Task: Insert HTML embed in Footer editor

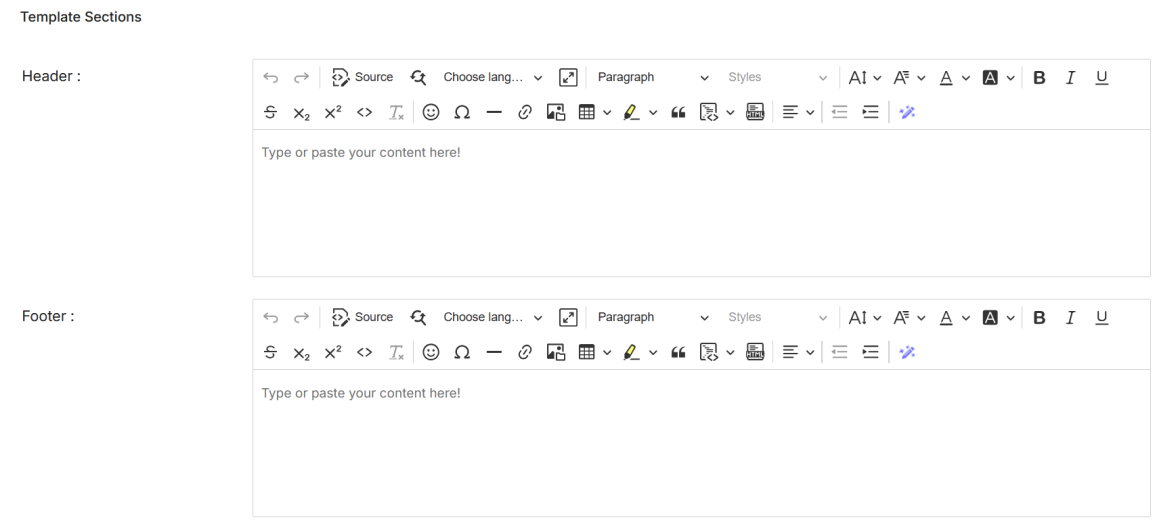Action: [754, 352]
